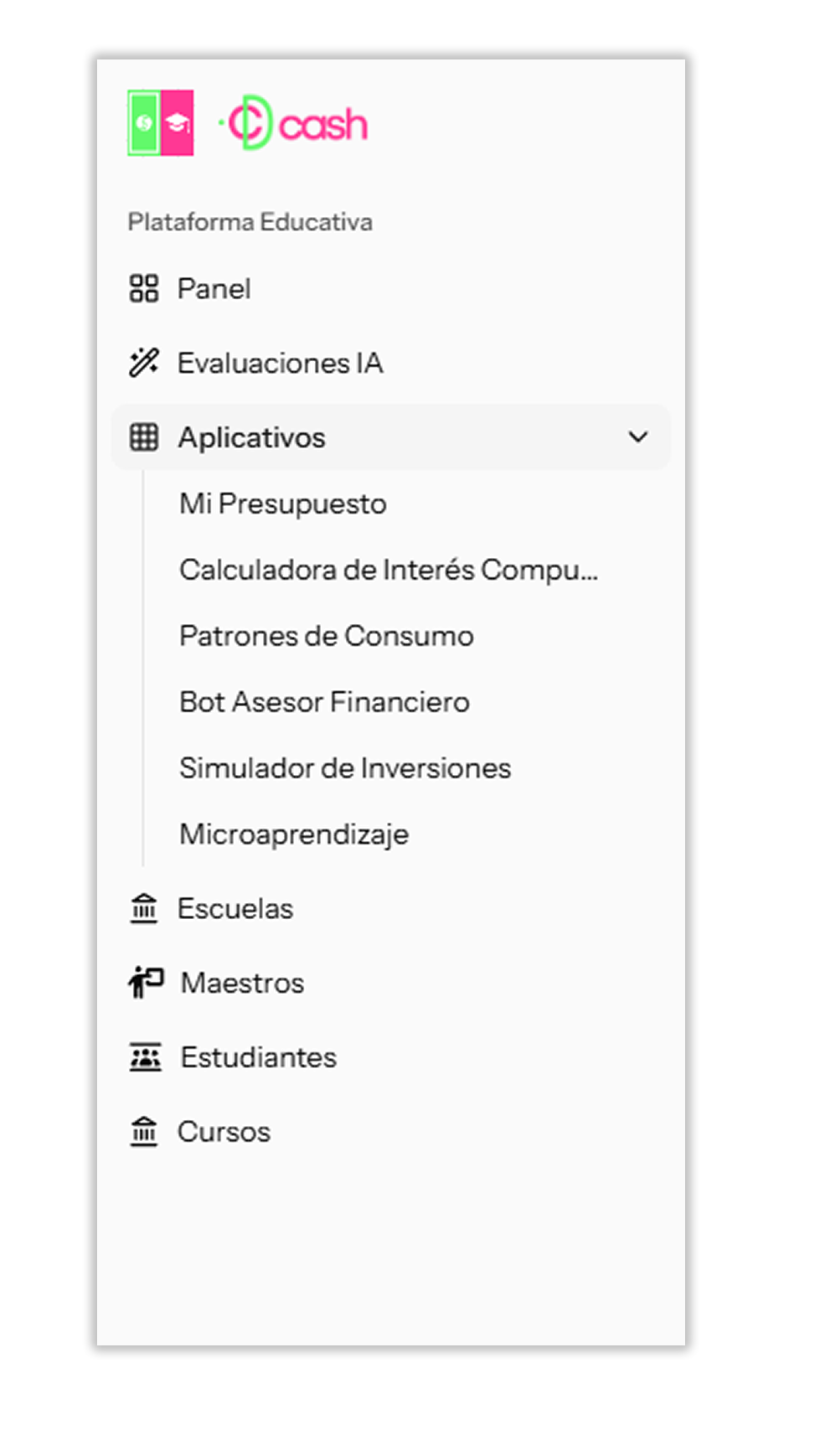815x1456 pixels.
Task: Click the grid icon beside Aplicativos
Action: [145, 436]
